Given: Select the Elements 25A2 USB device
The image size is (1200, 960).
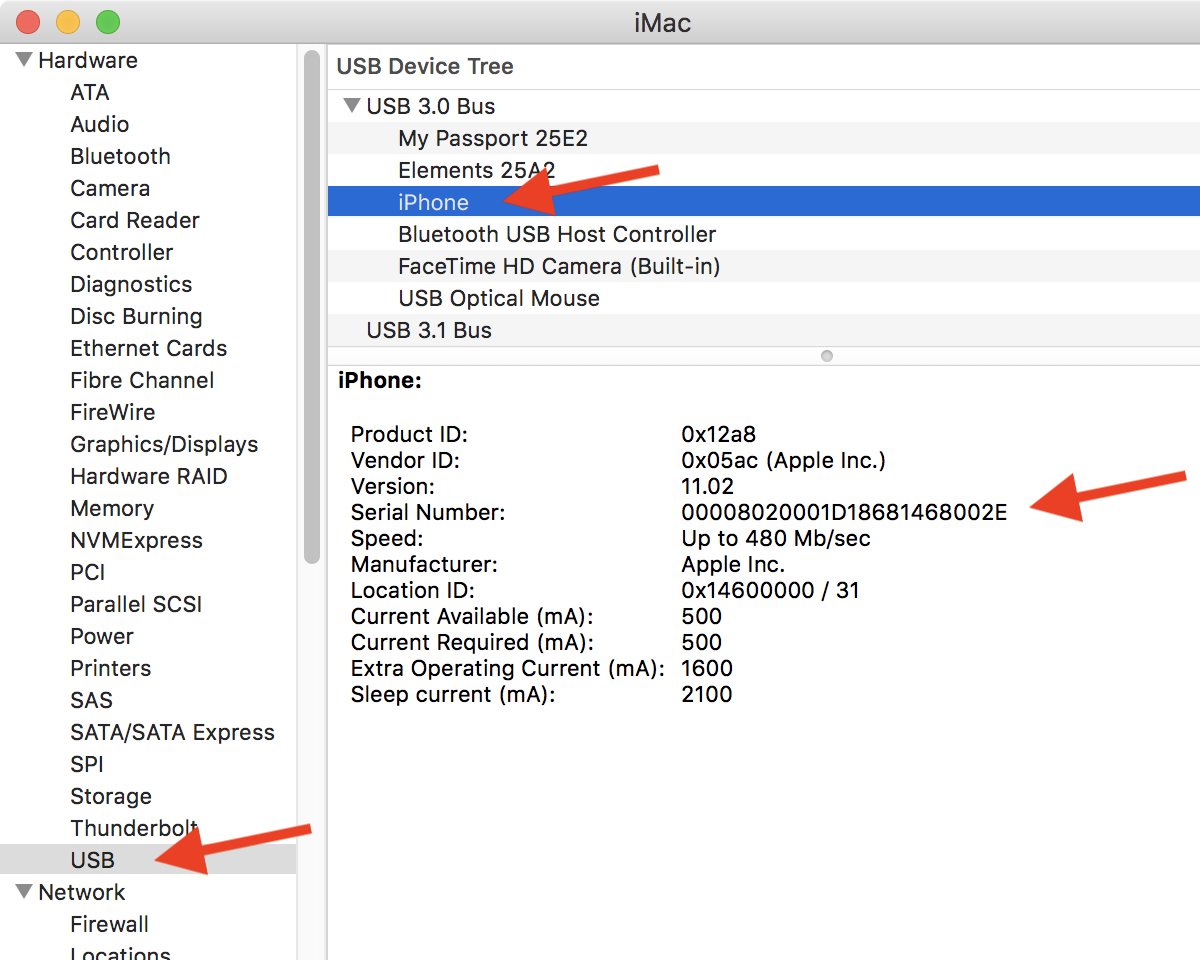Looking at the screenshot, I should (x=476, y=170).
